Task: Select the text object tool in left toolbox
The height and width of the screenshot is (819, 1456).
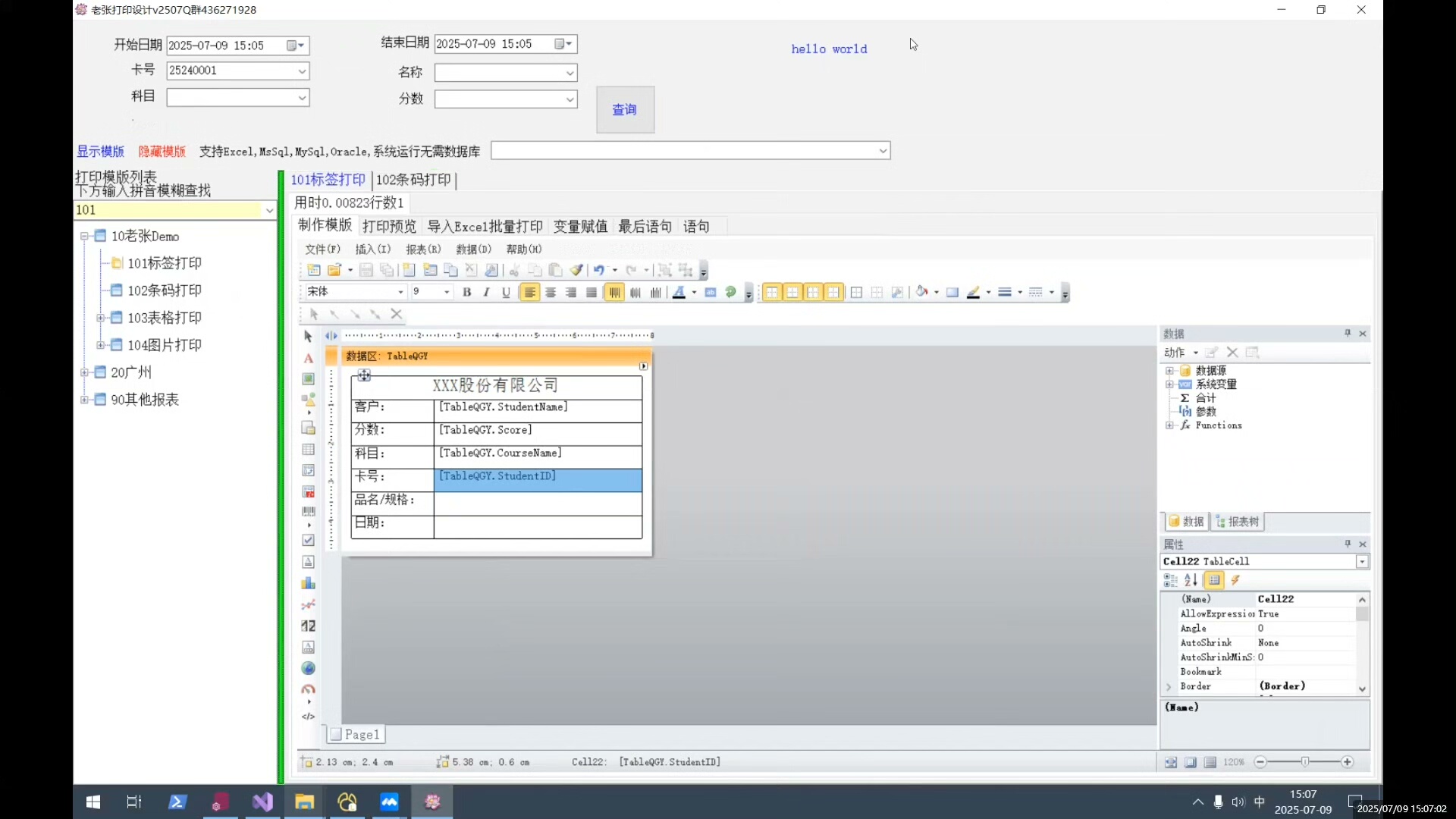Action: [x=308, y=358]
